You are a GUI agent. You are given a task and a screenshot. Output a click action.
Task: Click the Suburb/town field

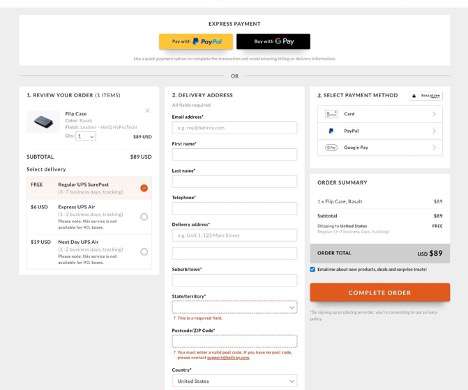pyautogui.click(x=234, y=280)
